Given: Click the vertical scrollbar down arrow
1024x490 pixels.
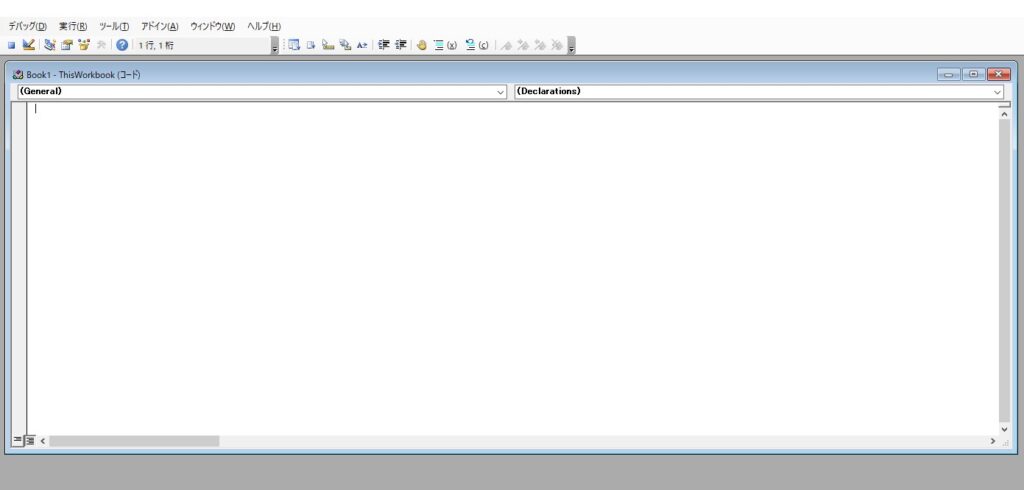Looking at the screenshot, I should [1004, 428].
